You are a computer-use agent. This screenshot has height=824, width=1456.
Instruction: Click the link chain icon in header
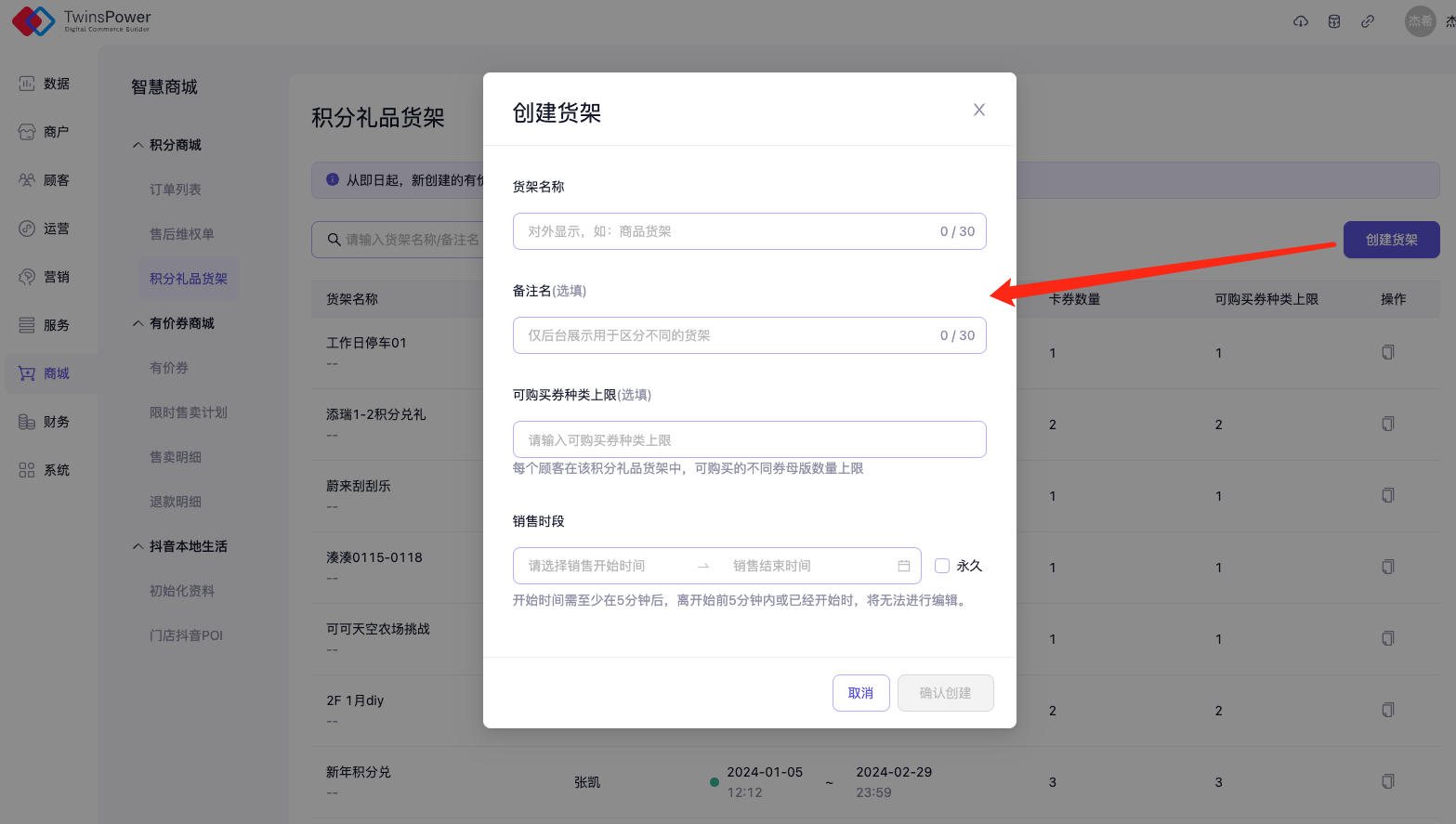click(x=1368, y=21)
